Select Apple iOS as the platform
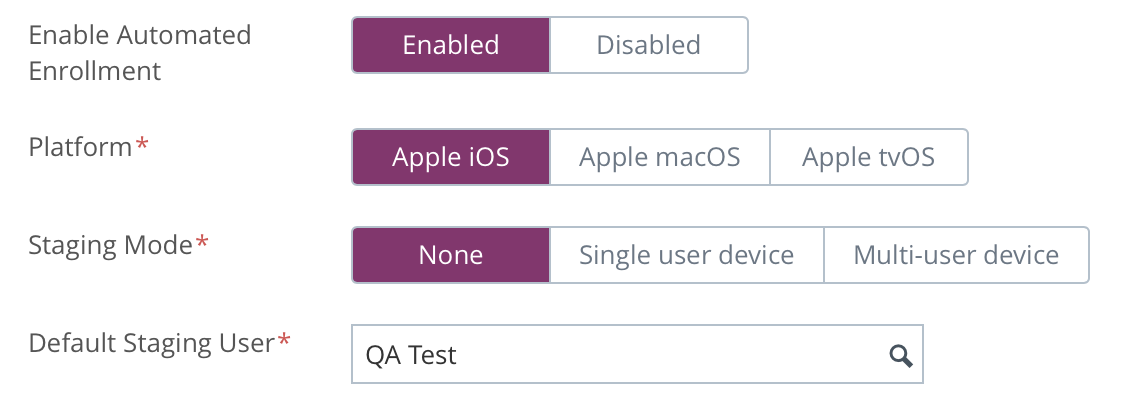The height and width of the screenshot is (406, 1128). click(x=450, y=157)
